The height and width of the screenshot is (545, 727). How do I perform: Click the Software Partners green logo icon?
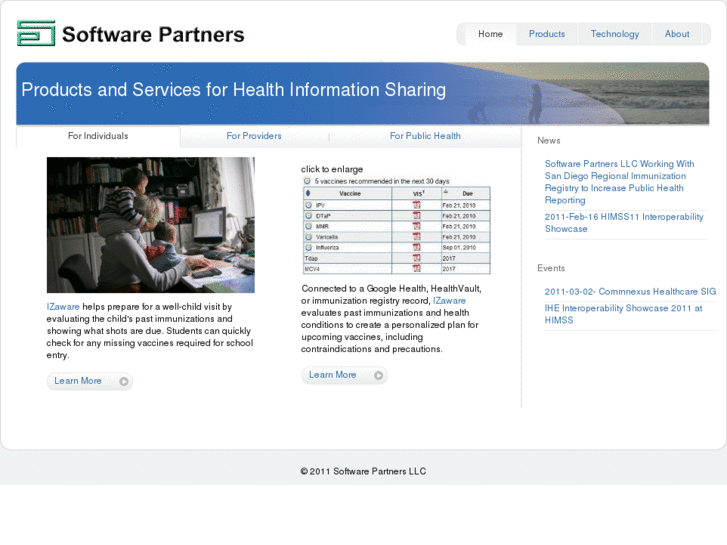tap(36, 33)
